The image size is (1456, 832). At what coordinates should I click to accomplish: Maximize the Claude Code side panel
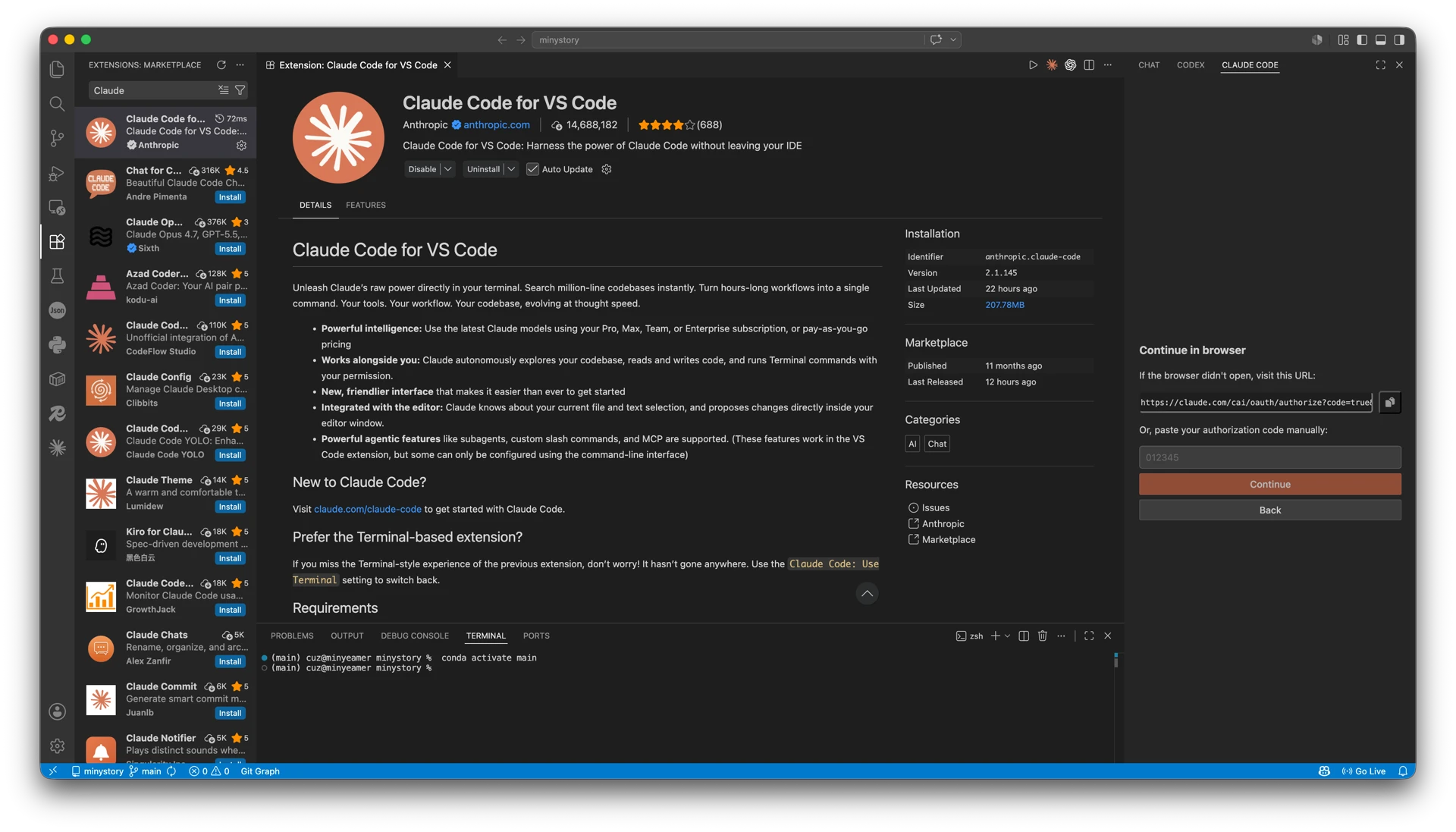click(1380, 65)
